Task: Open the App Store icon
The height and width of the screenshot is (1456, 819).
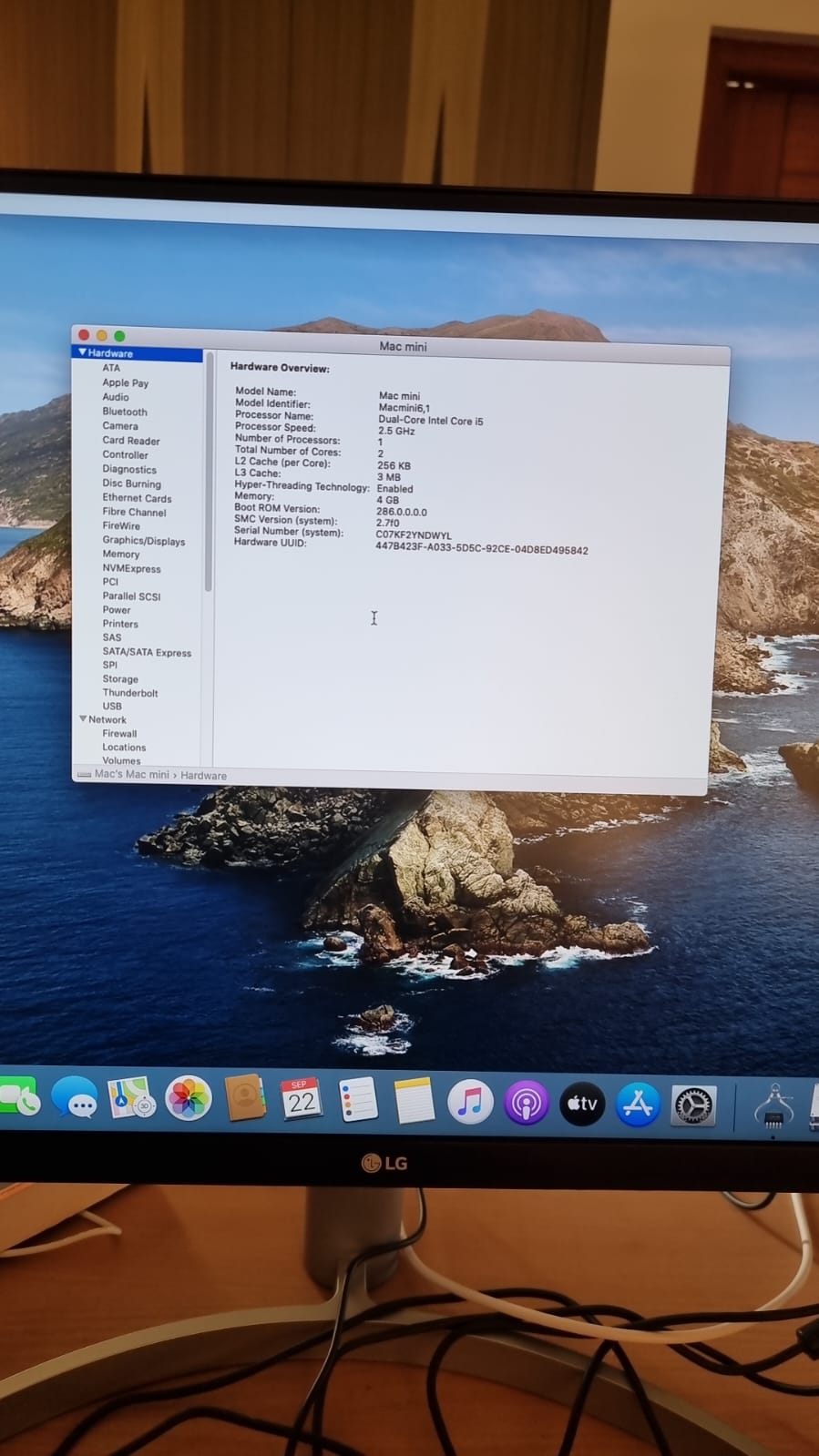Action: point(638,1105)
